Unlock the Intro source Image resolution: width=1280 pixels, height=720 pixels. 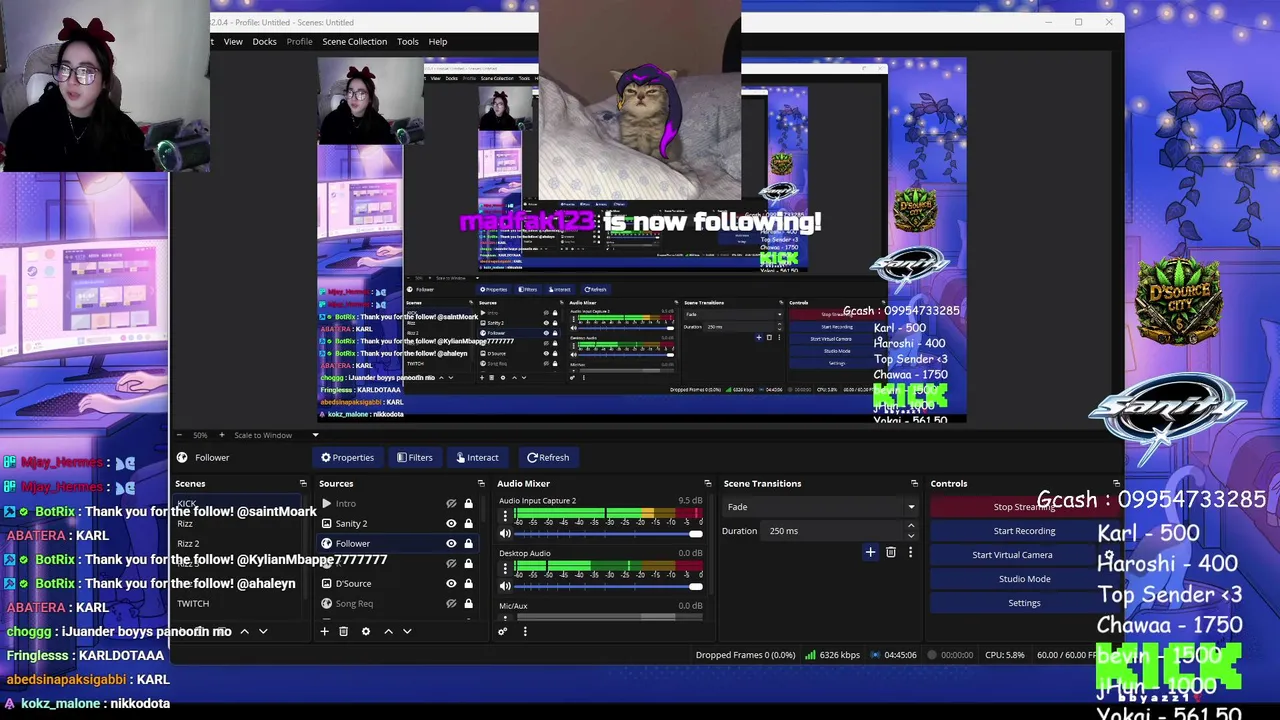(468, 504)
